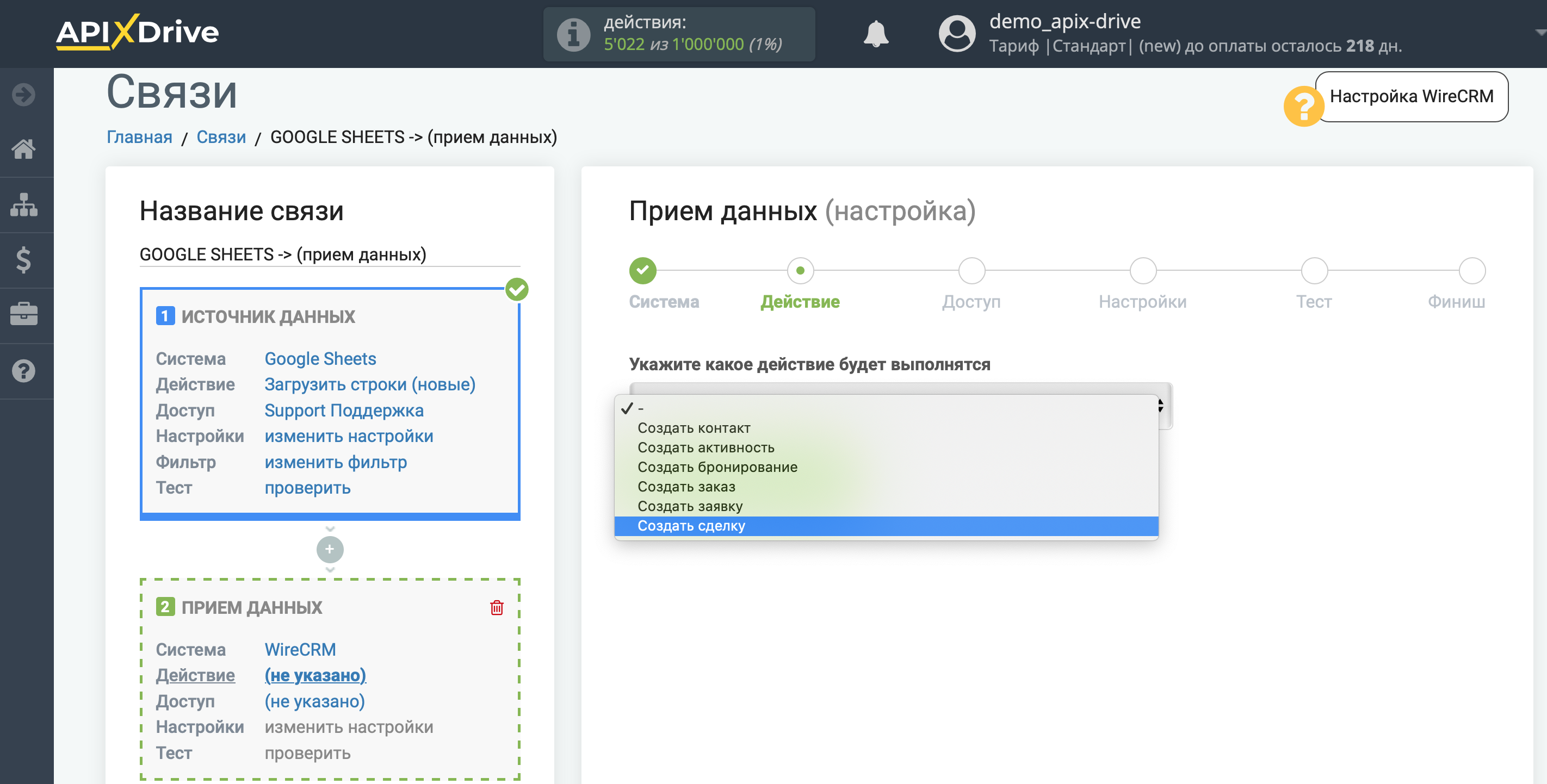Click the action select box stepper arrows

pyautogui.click(x=1161, y=406)
